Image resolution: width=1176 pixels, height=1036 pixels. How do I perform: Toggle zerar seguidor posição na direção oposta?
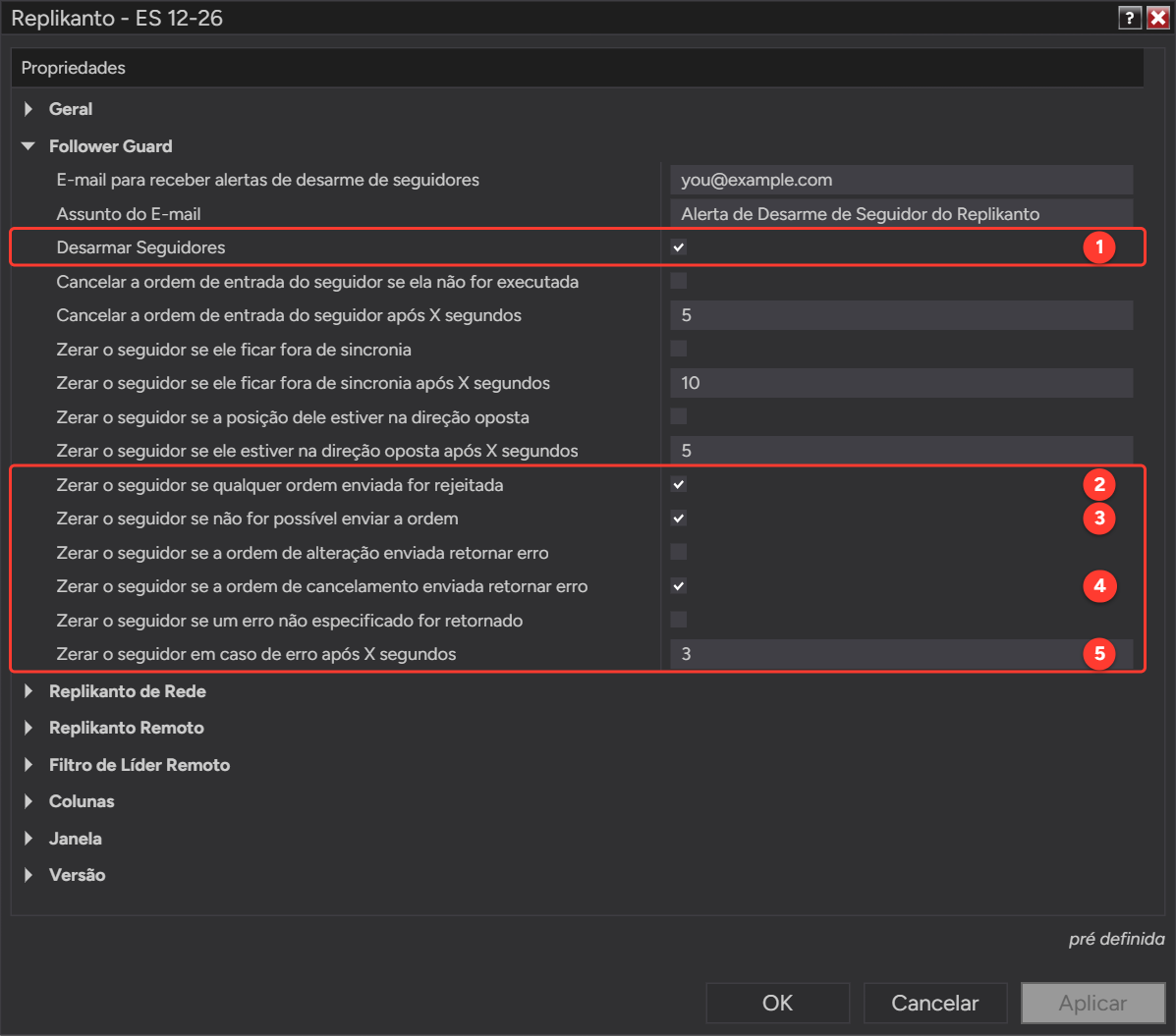[x=679, y=416]
